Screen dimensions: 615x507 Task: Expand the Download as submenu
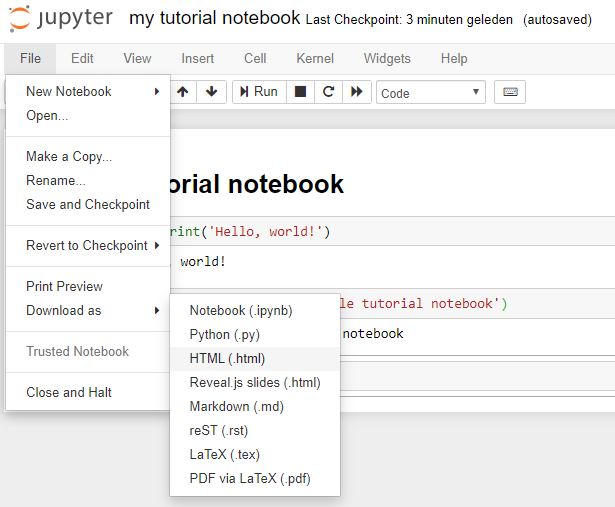click(88, 311)
